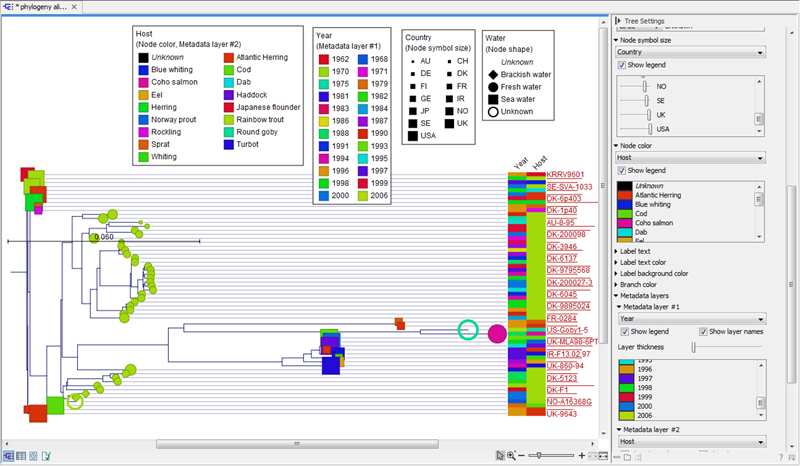Viewport: 800px width, 466px height.
Task: Open the first tree view icon
Action: point(8,456)
